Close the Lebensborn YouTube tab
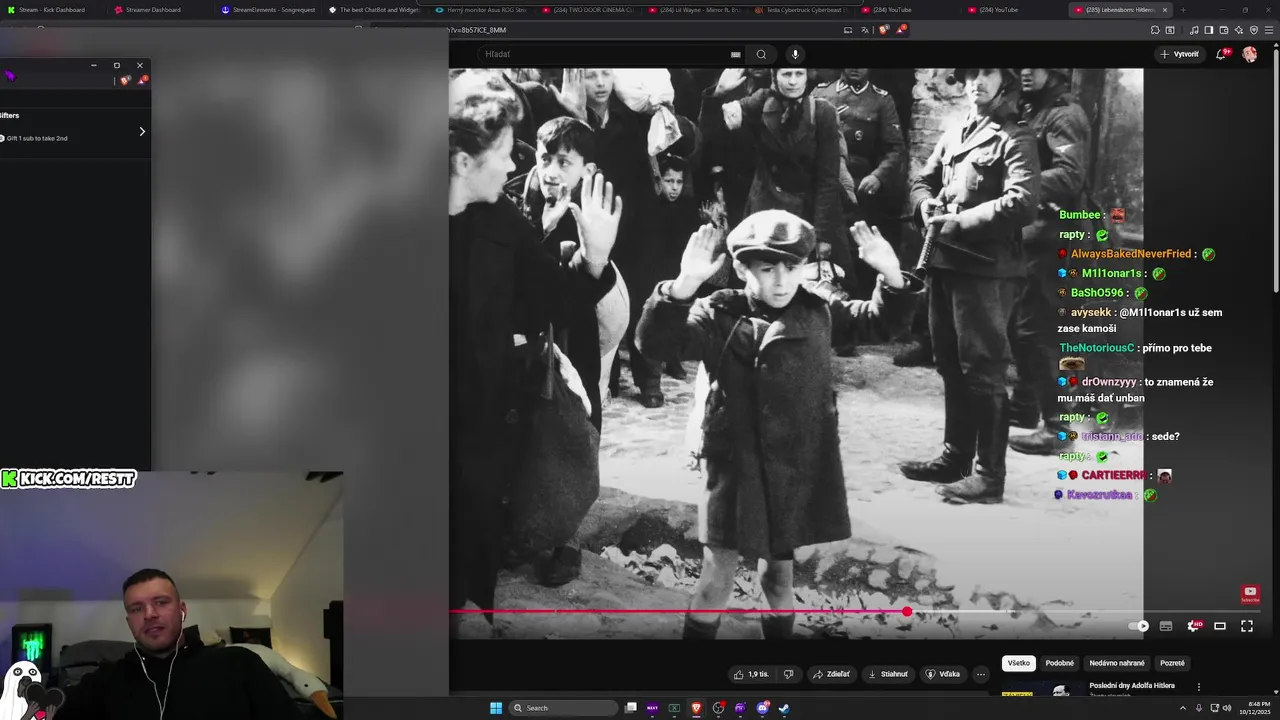1280x720 pixels. [1165, 10]
